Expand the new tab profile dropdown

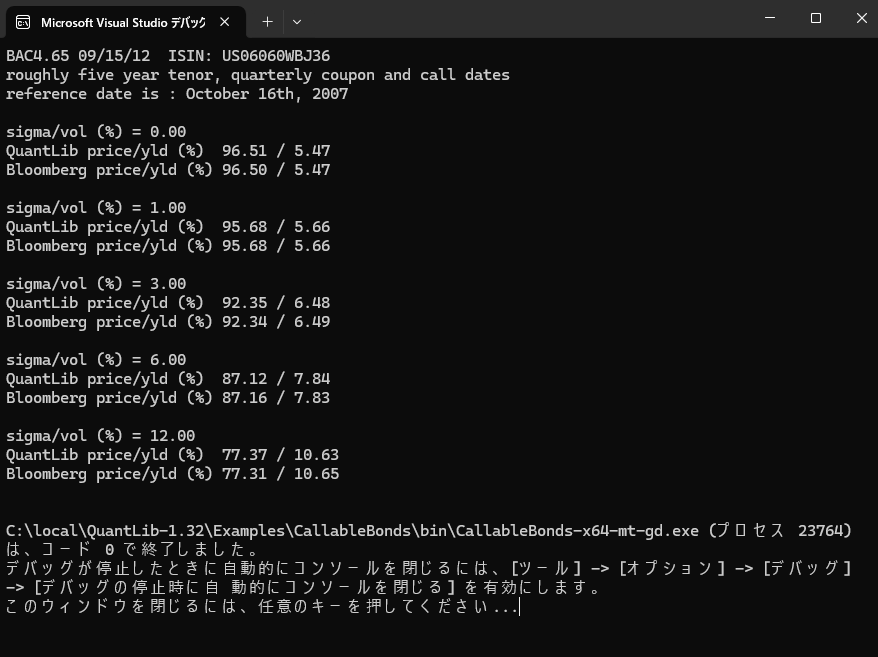point(297,22)
